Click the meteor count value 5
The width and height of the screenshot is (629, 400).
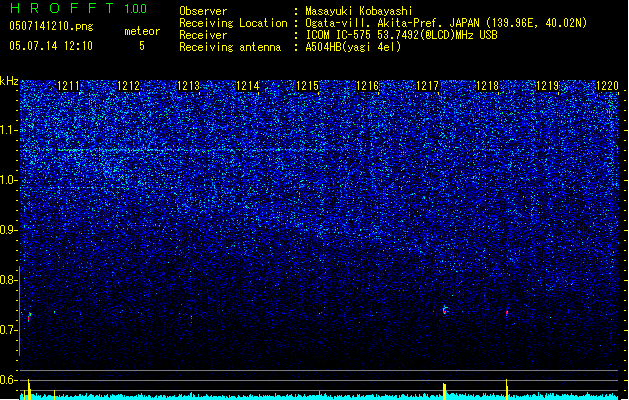tap(142, 46)
